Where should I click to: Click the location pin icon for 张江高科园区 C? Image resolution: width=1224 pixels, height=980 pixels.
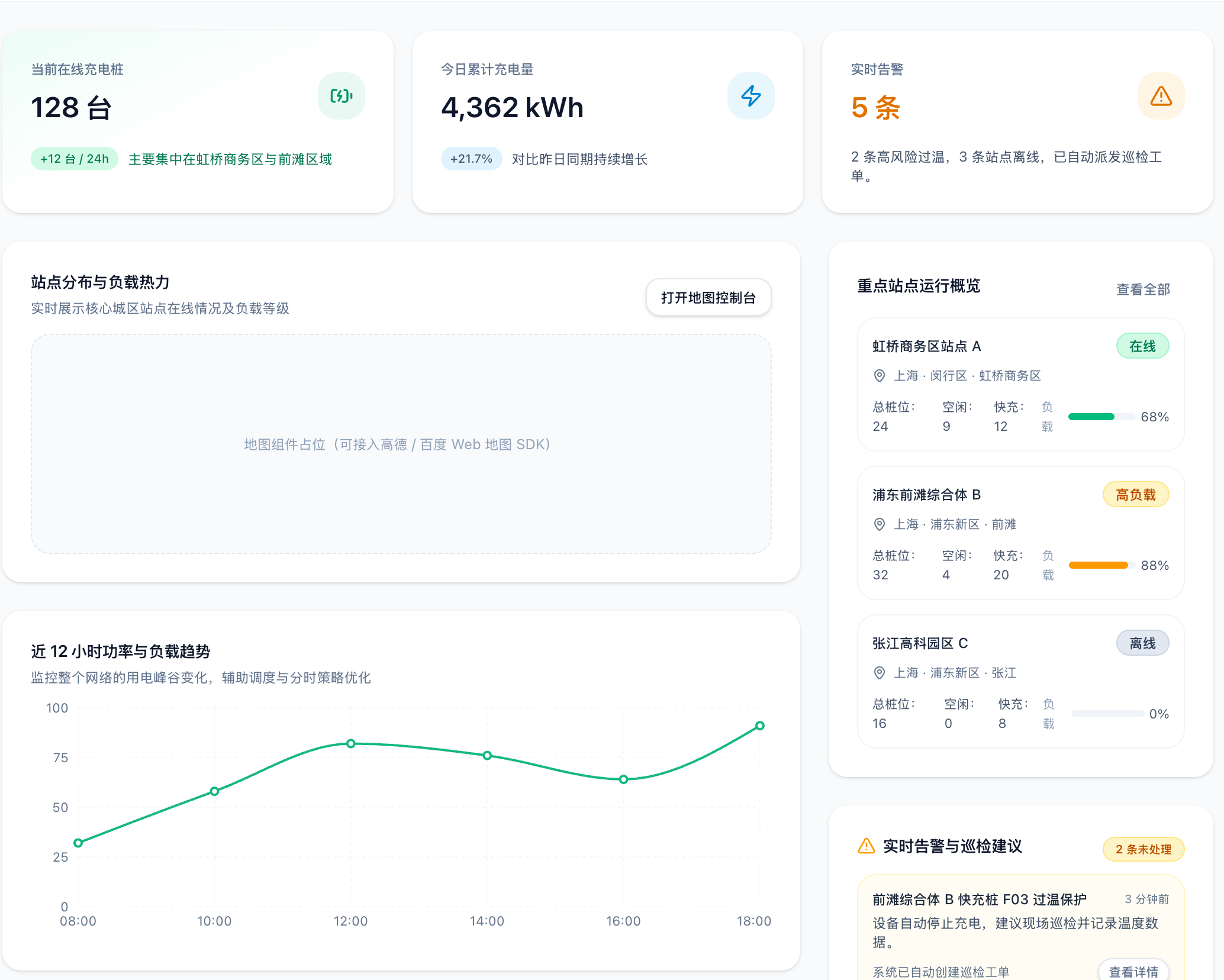(878, 672)
